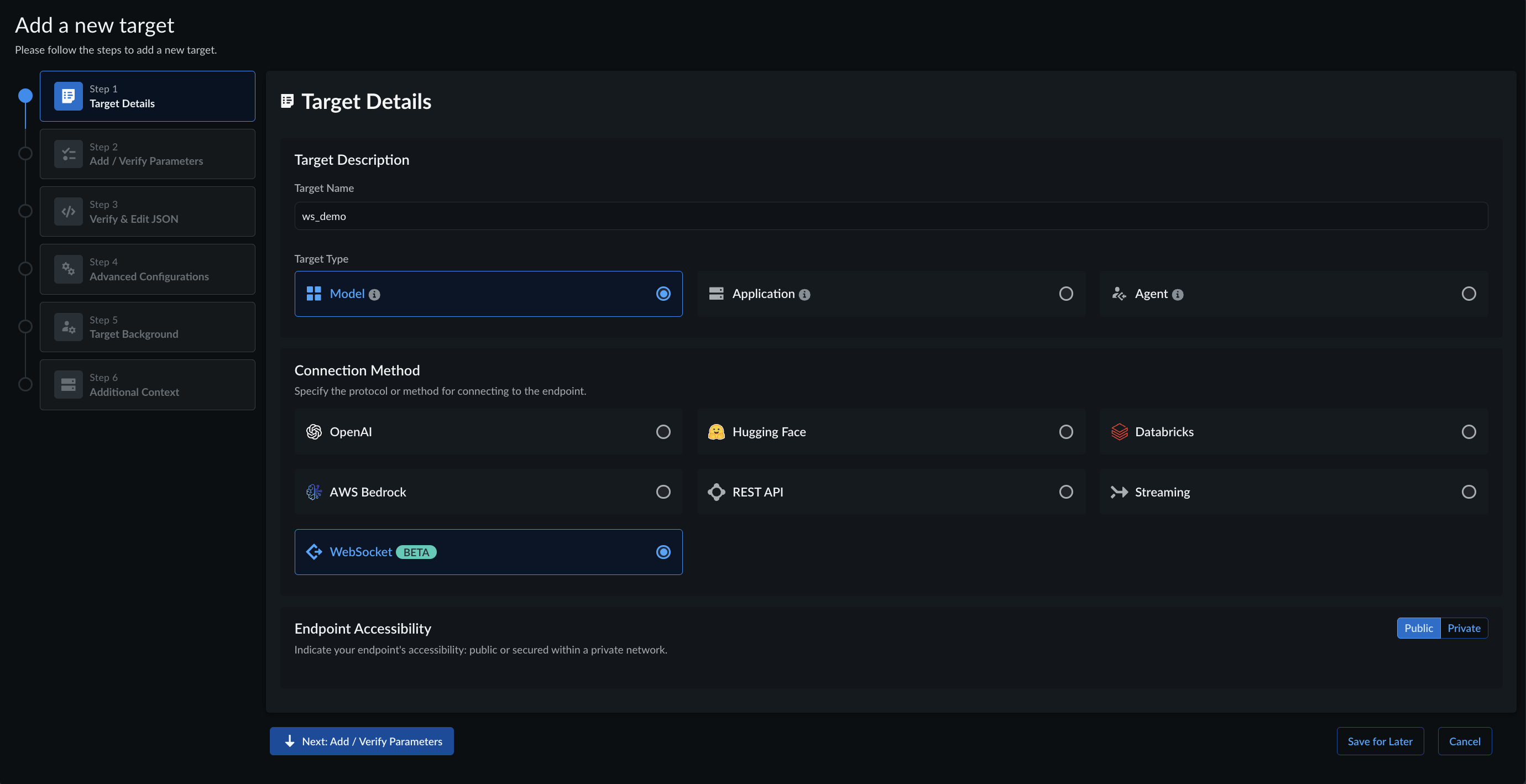Click the Step 3 code brackets icon

point(69,212)
